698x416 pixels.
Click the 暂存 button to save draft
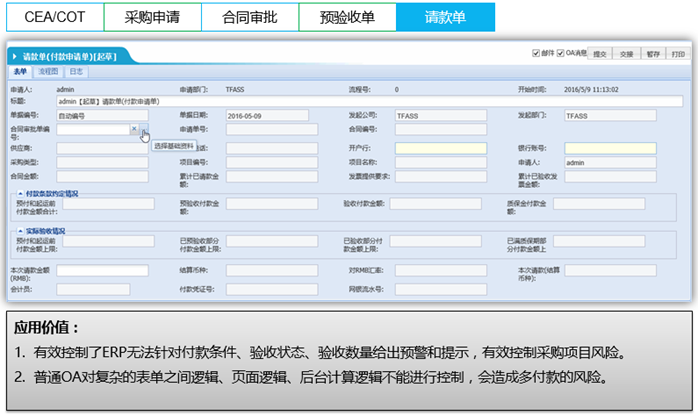(x=653, y=54)
